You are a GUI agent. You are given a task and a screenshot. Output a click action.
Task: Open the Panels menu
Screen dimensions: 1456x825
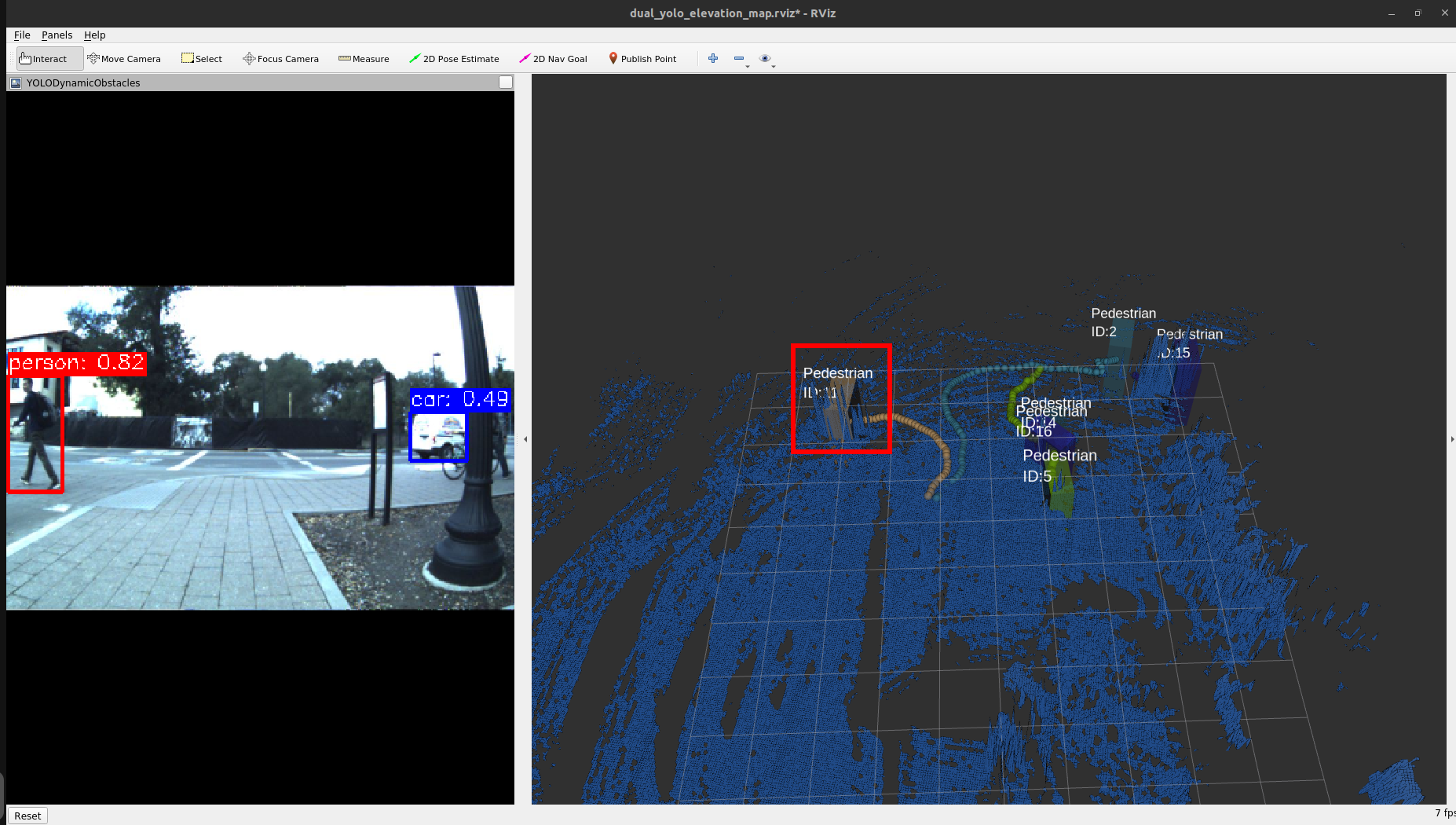click(x=57, y=35)
